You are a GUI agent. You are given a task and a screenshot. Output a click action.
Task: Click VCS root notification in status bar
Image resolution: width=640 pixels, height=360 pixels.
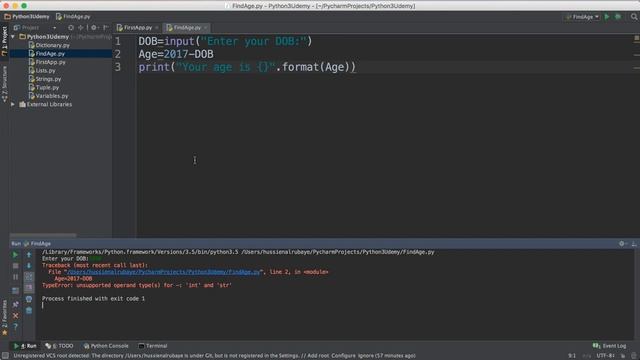[x=214, y=356]
